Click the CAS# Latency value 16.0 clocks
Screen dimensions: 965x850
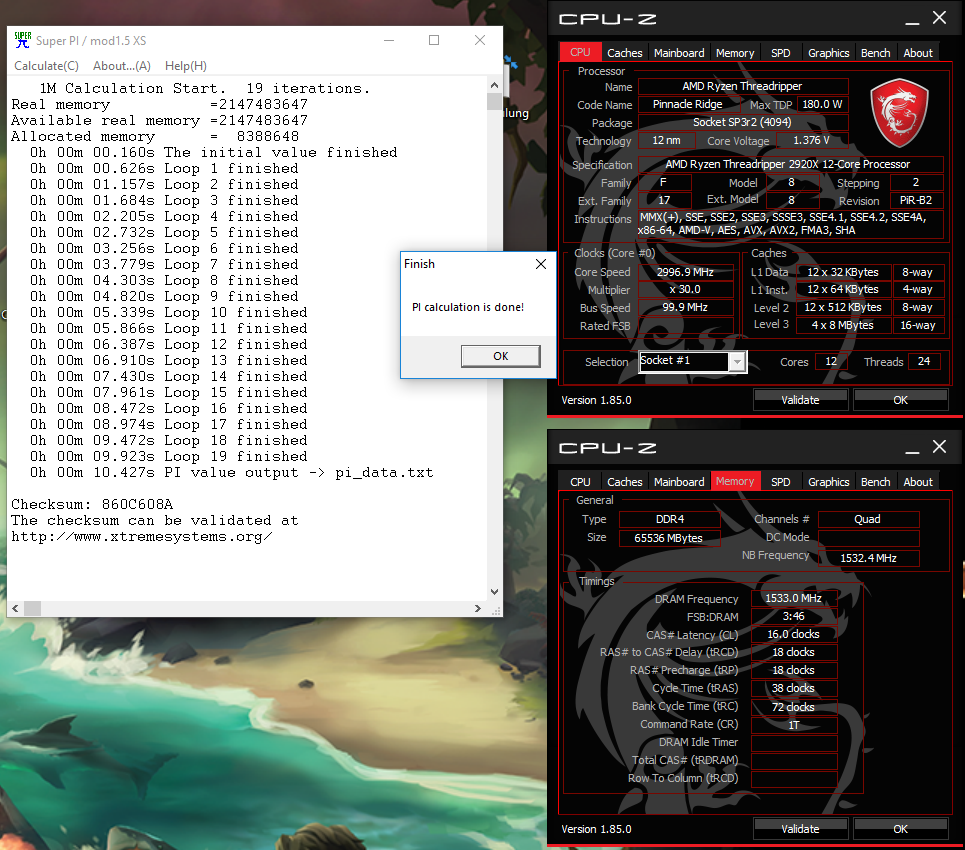click(x=793, y=634)
